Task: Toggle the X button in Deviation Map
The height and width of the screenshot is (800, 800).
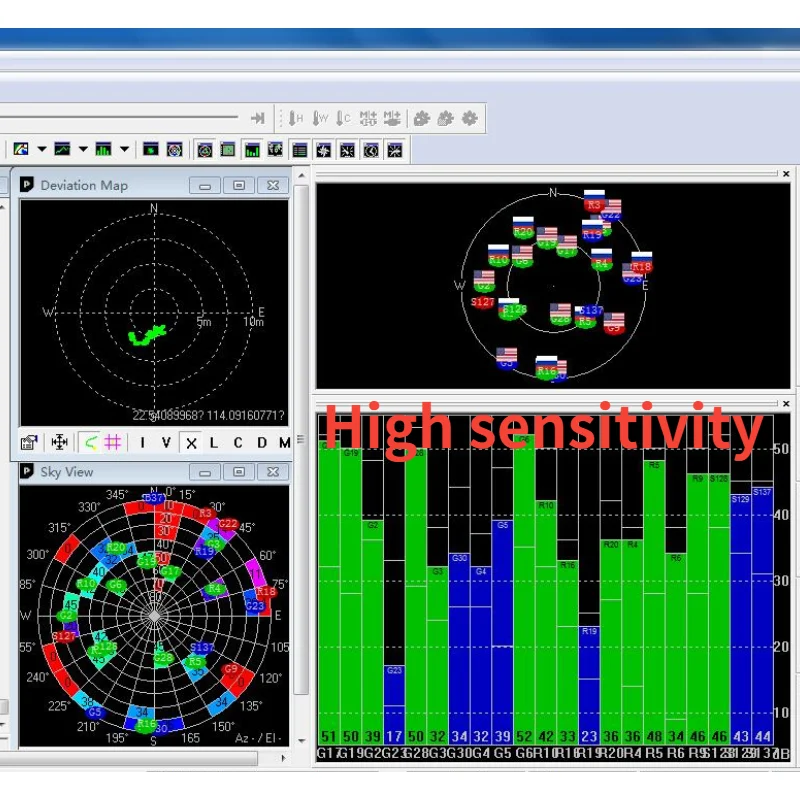Action: tap(191, 443)
